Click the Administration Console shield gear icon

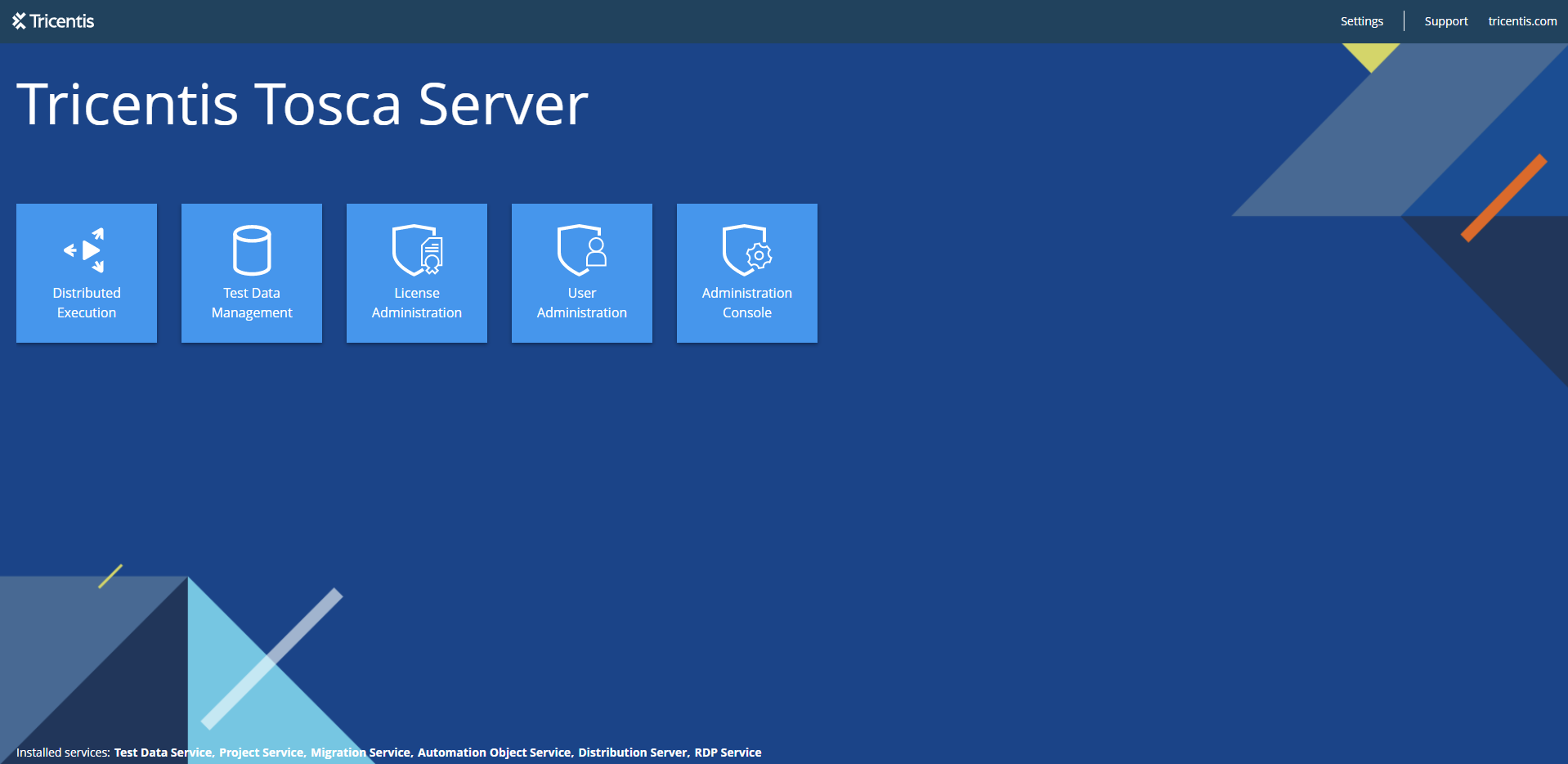(x=747, y=250)
